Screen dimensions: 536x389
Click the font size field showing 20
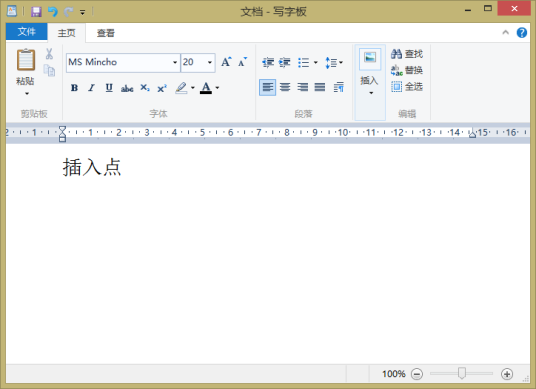193,63
